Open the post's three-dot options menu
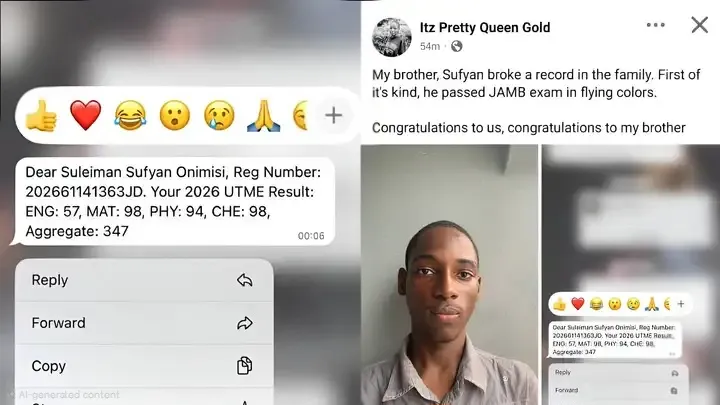Image resolution: width=720 pixels, height=405 pixels. pyautogui.click(x=655, y=25)
